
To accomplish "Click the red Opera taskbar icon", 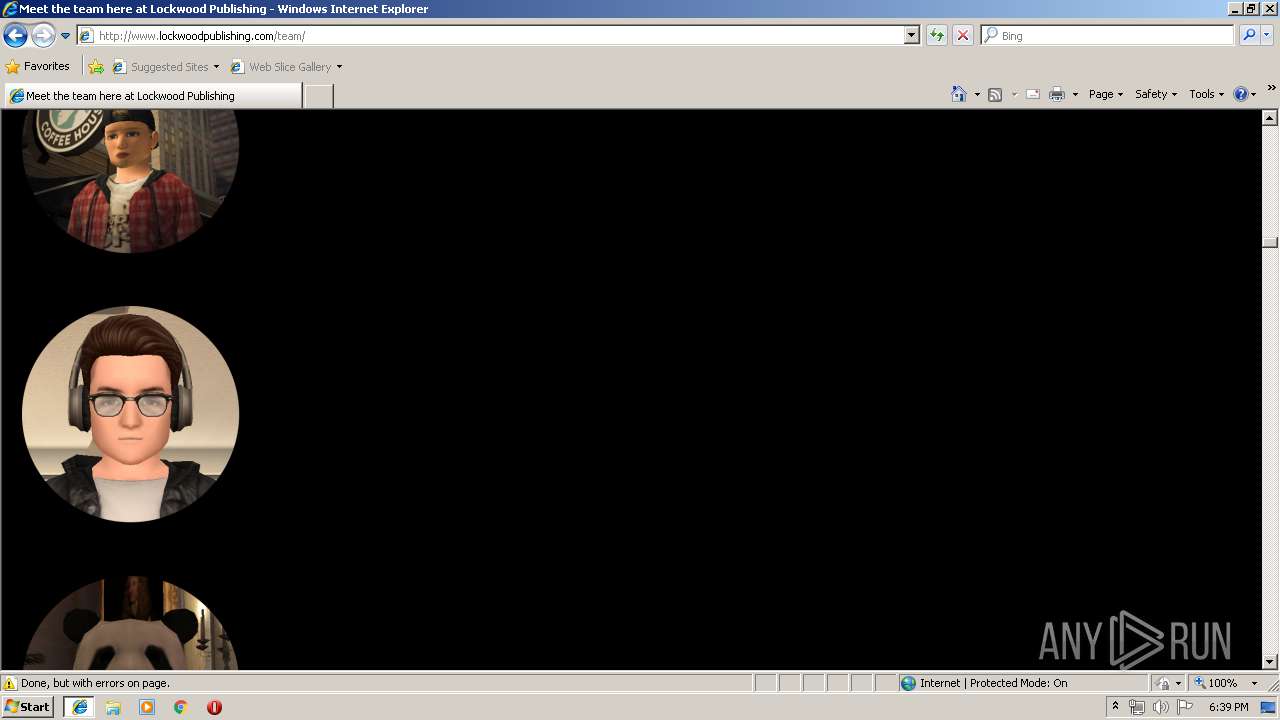I will click(214, 707).
